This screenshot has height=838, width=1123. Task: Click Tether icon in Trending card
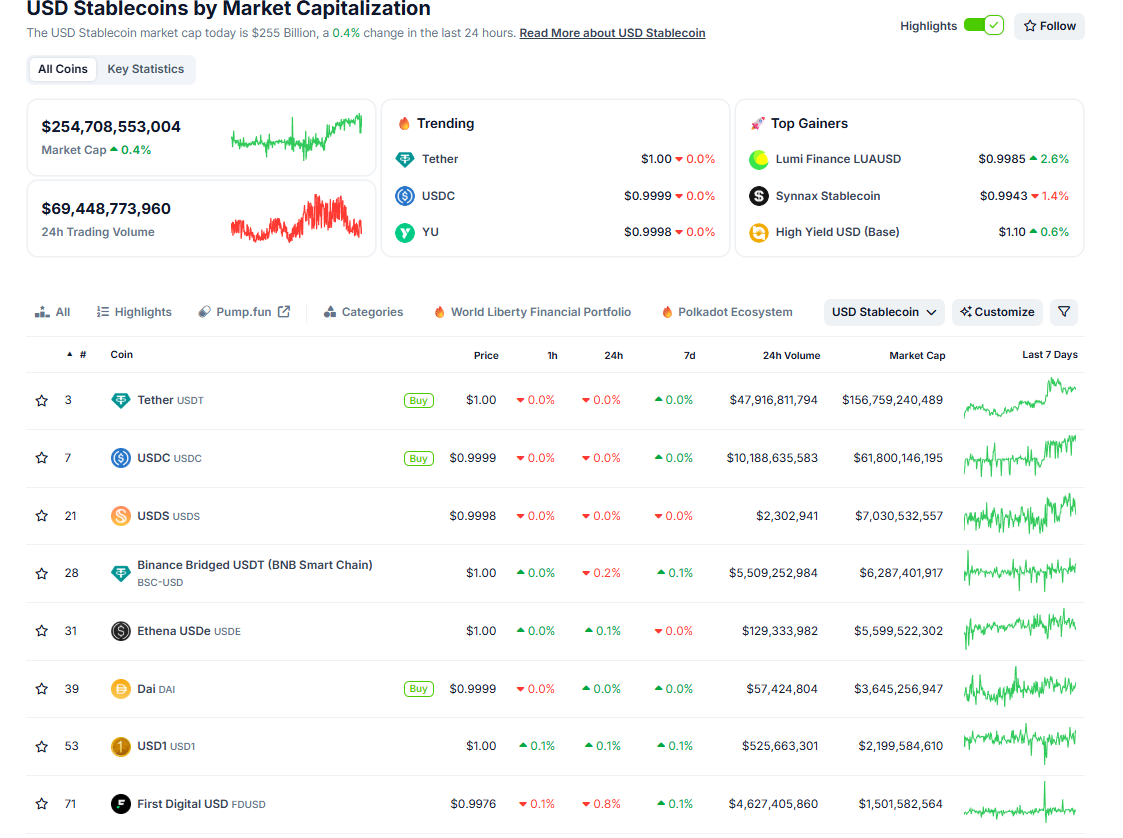405,159
